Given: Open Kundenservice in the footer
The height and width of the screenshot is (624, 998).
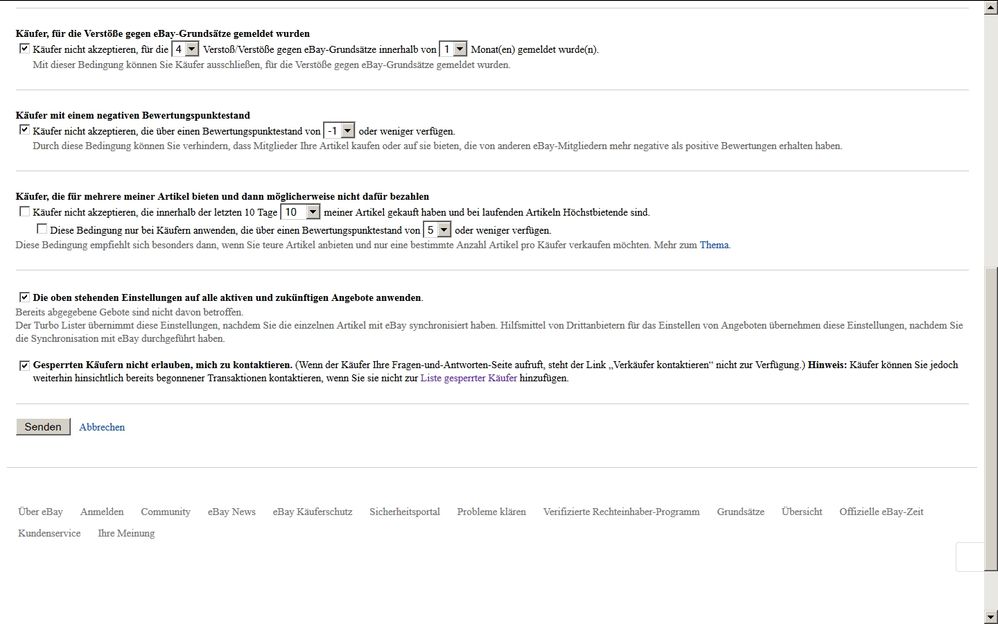Looking at the screenshot, I should point(49,533).
